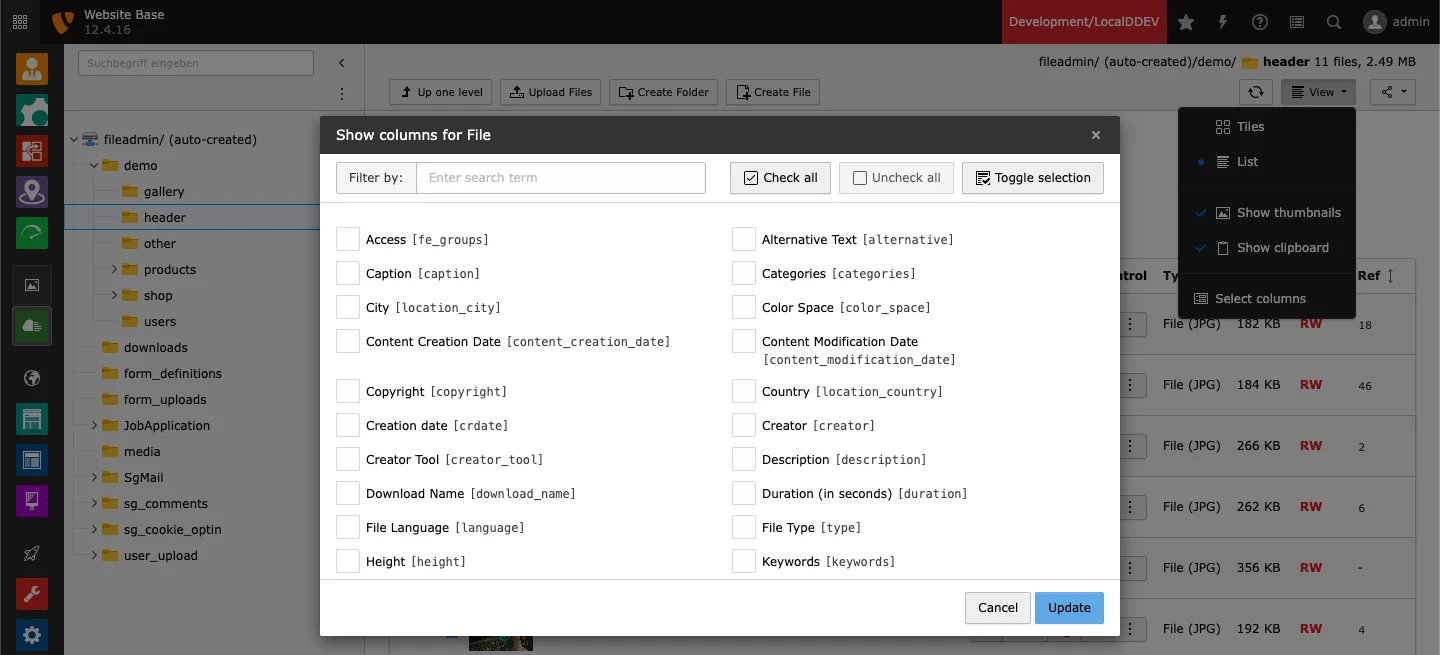Expand the products folder tree item
The height and width of the screenshot is (655, 1440).
click(x=113, y=269)
